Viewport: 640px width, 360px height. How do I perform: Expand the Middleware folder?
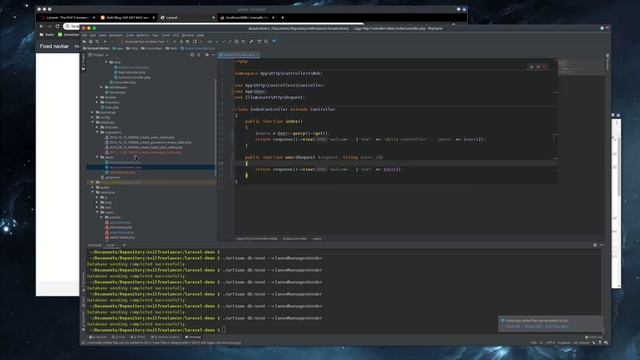coord(102,87)
